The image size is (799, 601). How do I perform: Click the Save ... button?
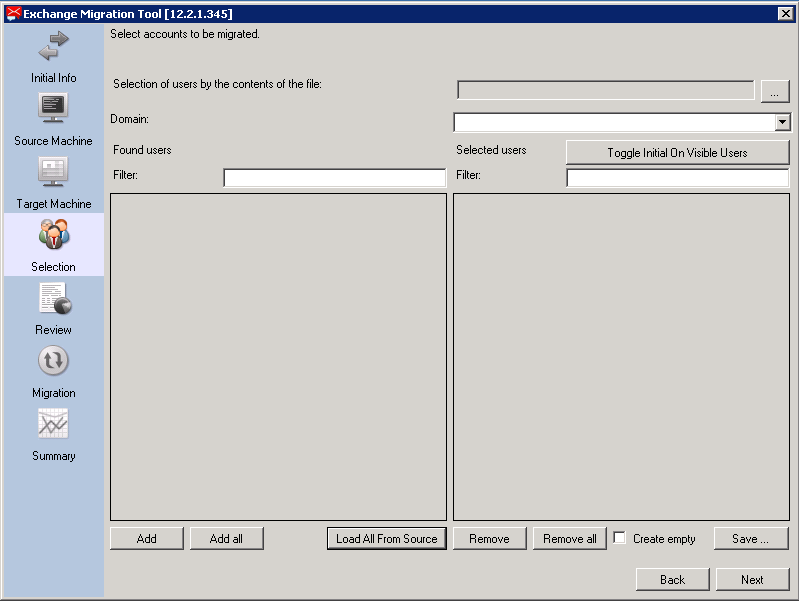(x=751, y=538)
